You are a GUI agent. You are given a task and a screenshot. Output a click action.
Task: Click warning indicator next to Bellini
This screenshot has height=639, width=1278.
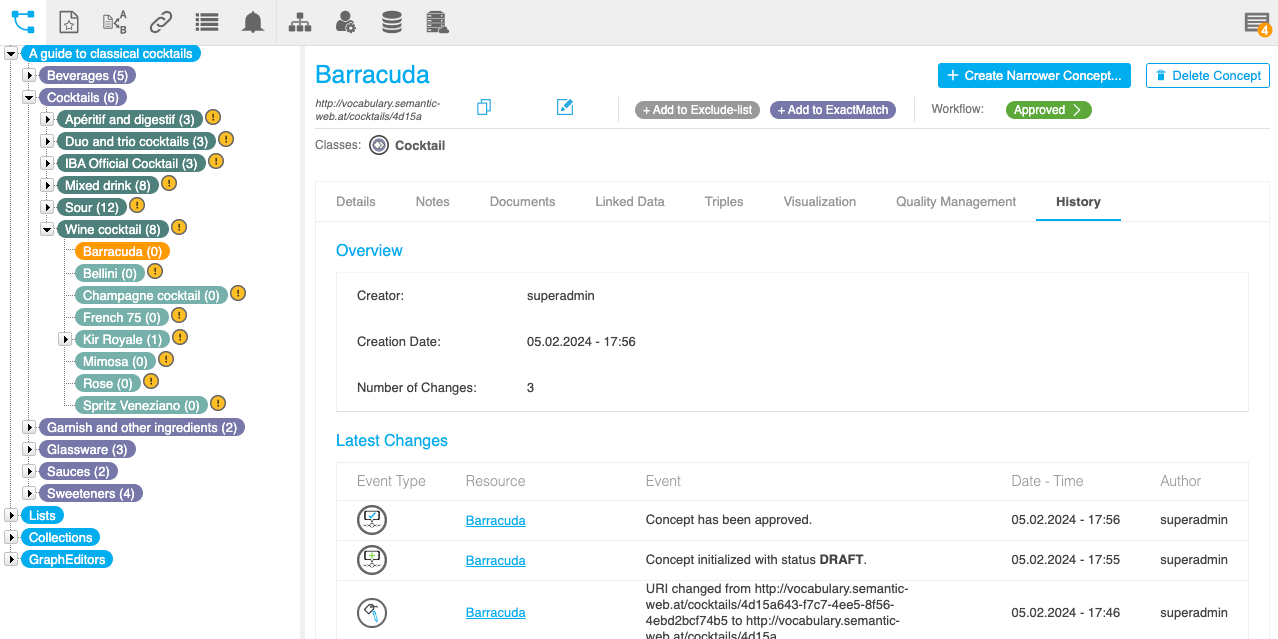tap(155, 272)
